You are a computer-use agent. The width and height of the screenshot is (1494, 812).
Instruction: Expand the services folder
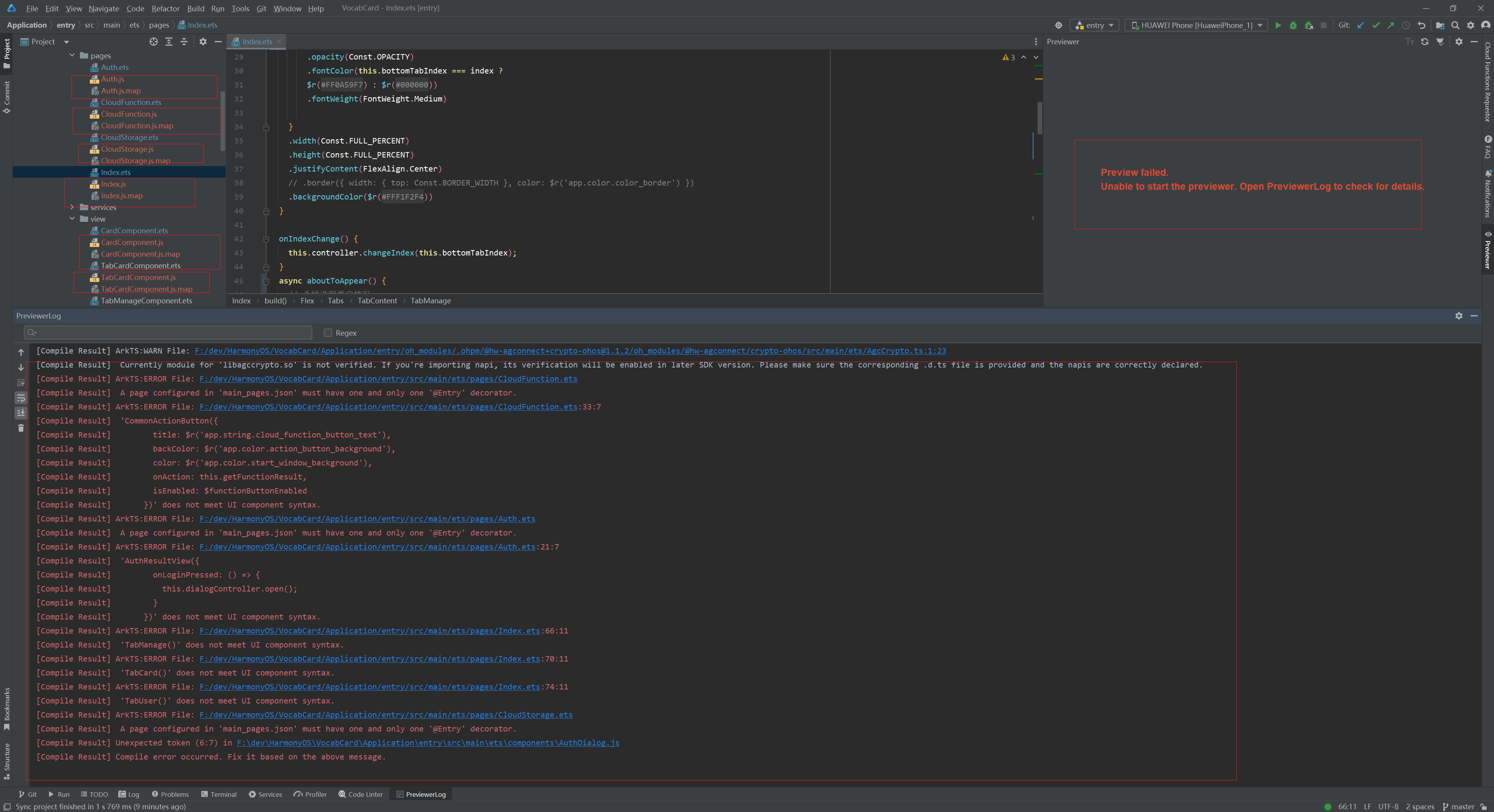[72, 207]
